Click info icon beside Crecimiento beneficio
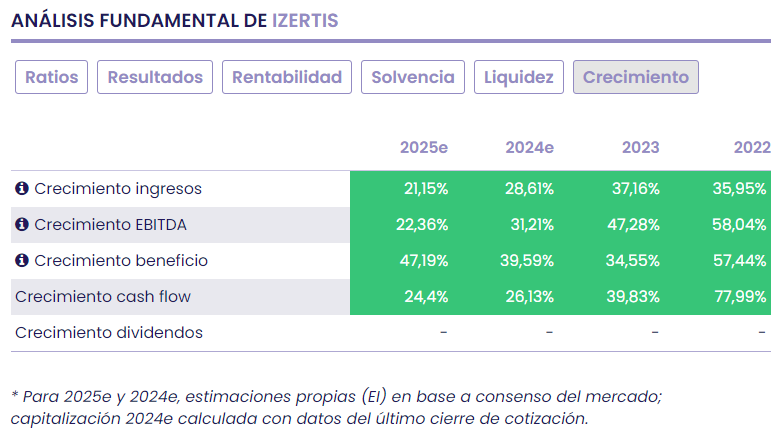777x435 pixels. tap(22, 261)
